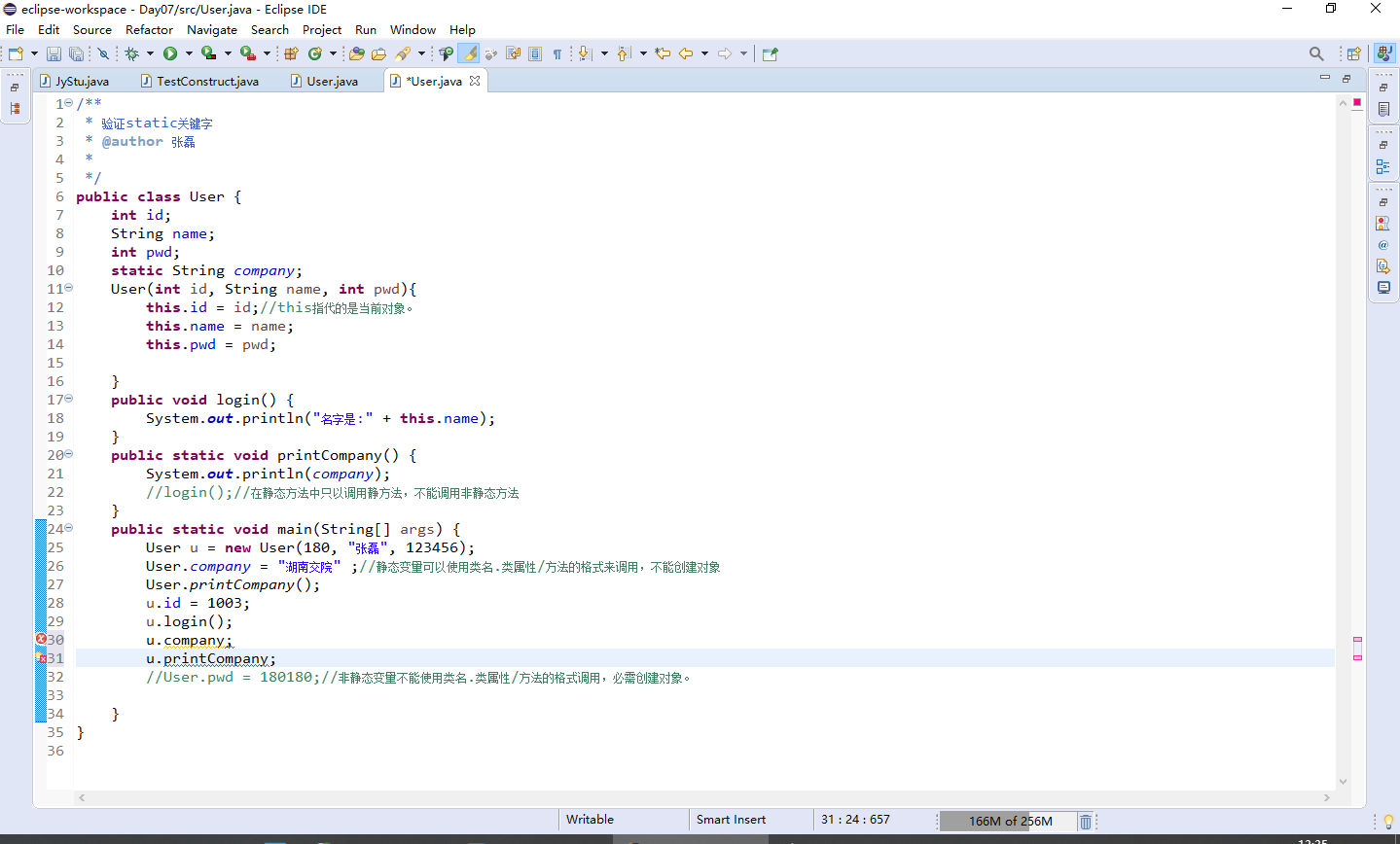Screen dimensions: 1400x844
Task: Click the External Tools run icon
Action: point(248,53)
